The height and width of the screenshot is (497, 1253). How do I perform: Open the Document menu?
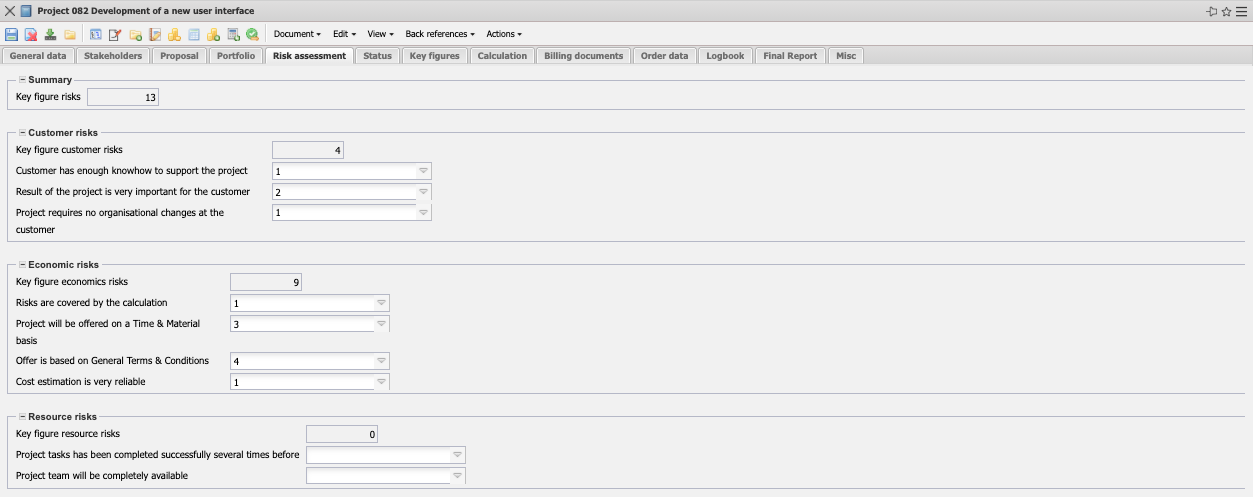[296, 34]
